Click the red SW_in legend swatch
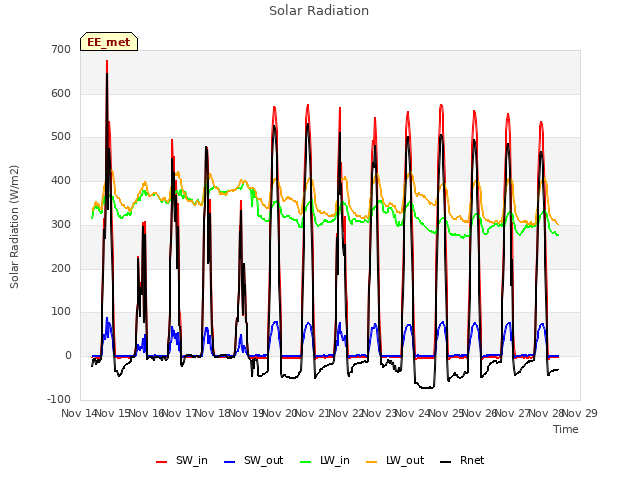The width and height of the screenshot is (640, 480). tap(162, 462)
